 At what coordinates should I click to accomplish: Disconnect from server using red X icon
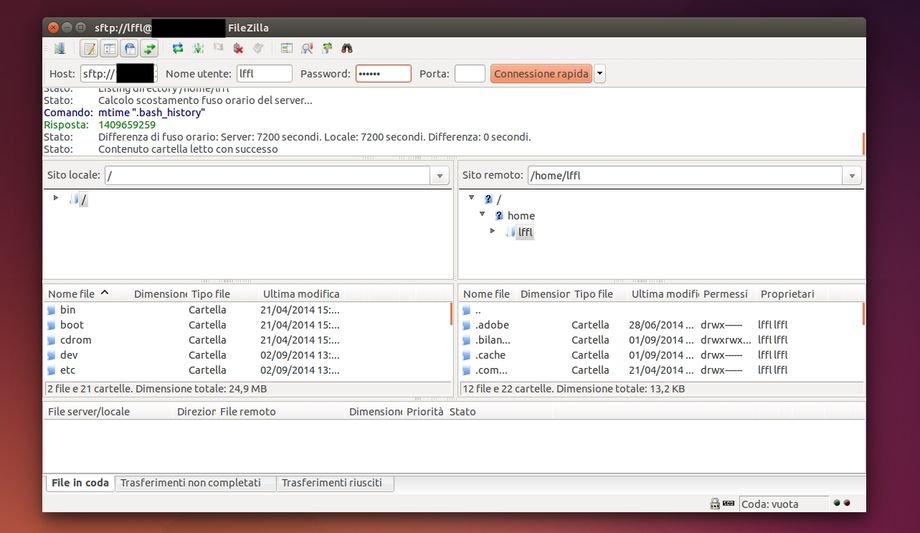238,48
